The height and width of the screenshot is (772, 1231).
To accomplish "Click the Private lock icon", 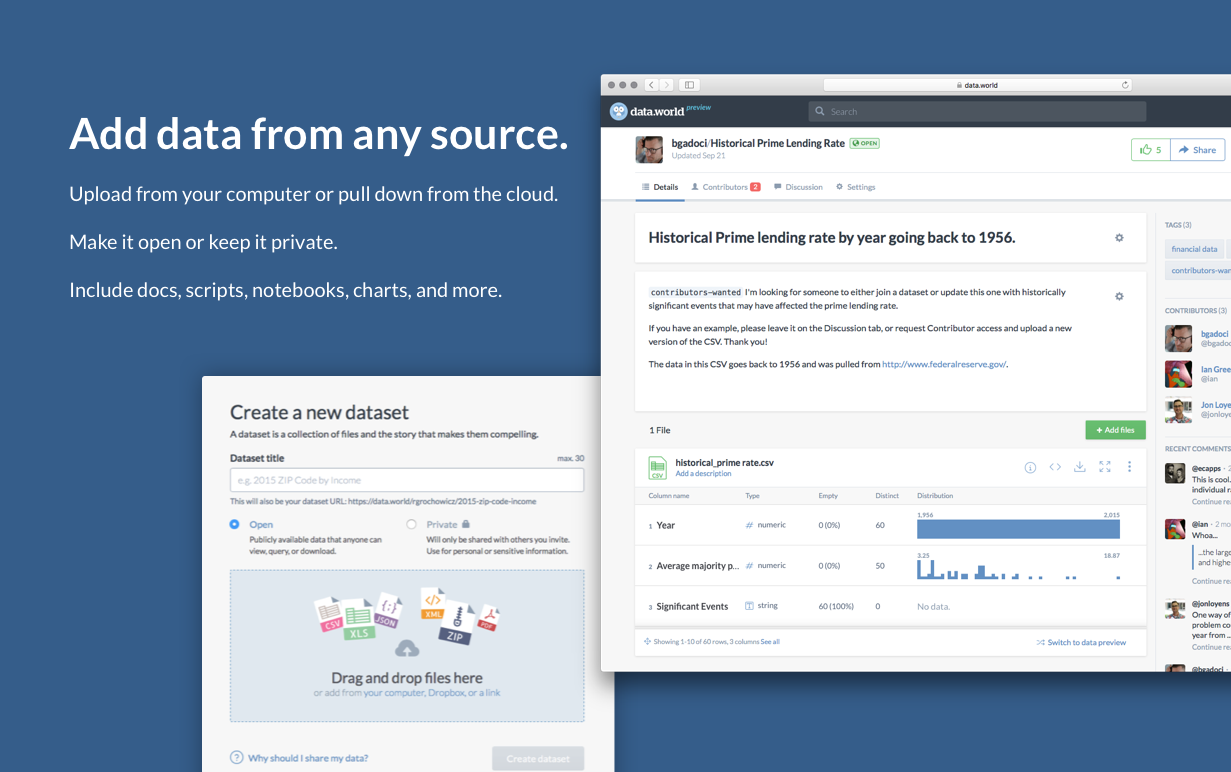I will click(x=466, y=524).
